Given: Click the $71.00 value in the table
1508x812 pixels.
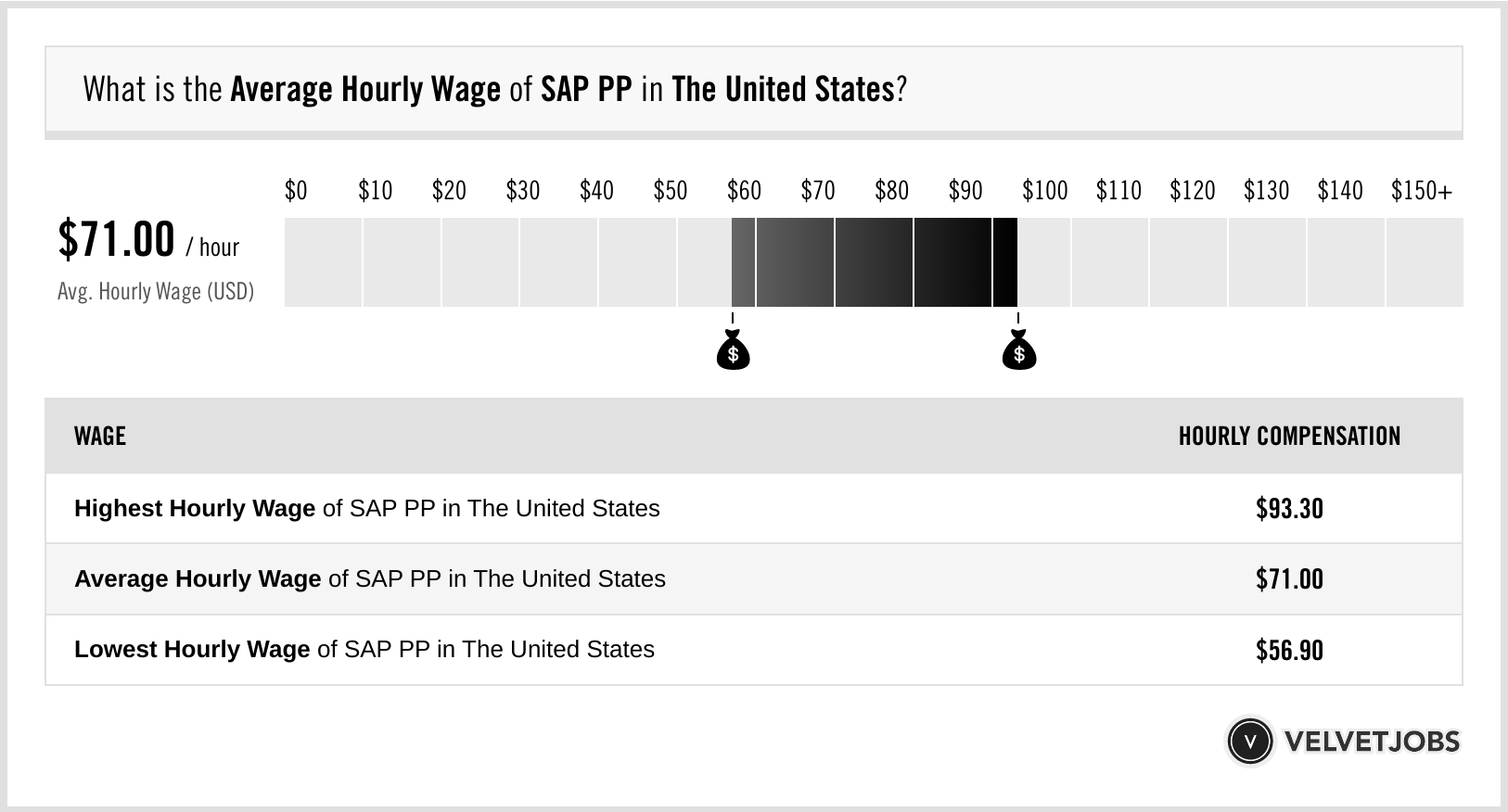Looking at the screenshot, I should coord(1289,579).
